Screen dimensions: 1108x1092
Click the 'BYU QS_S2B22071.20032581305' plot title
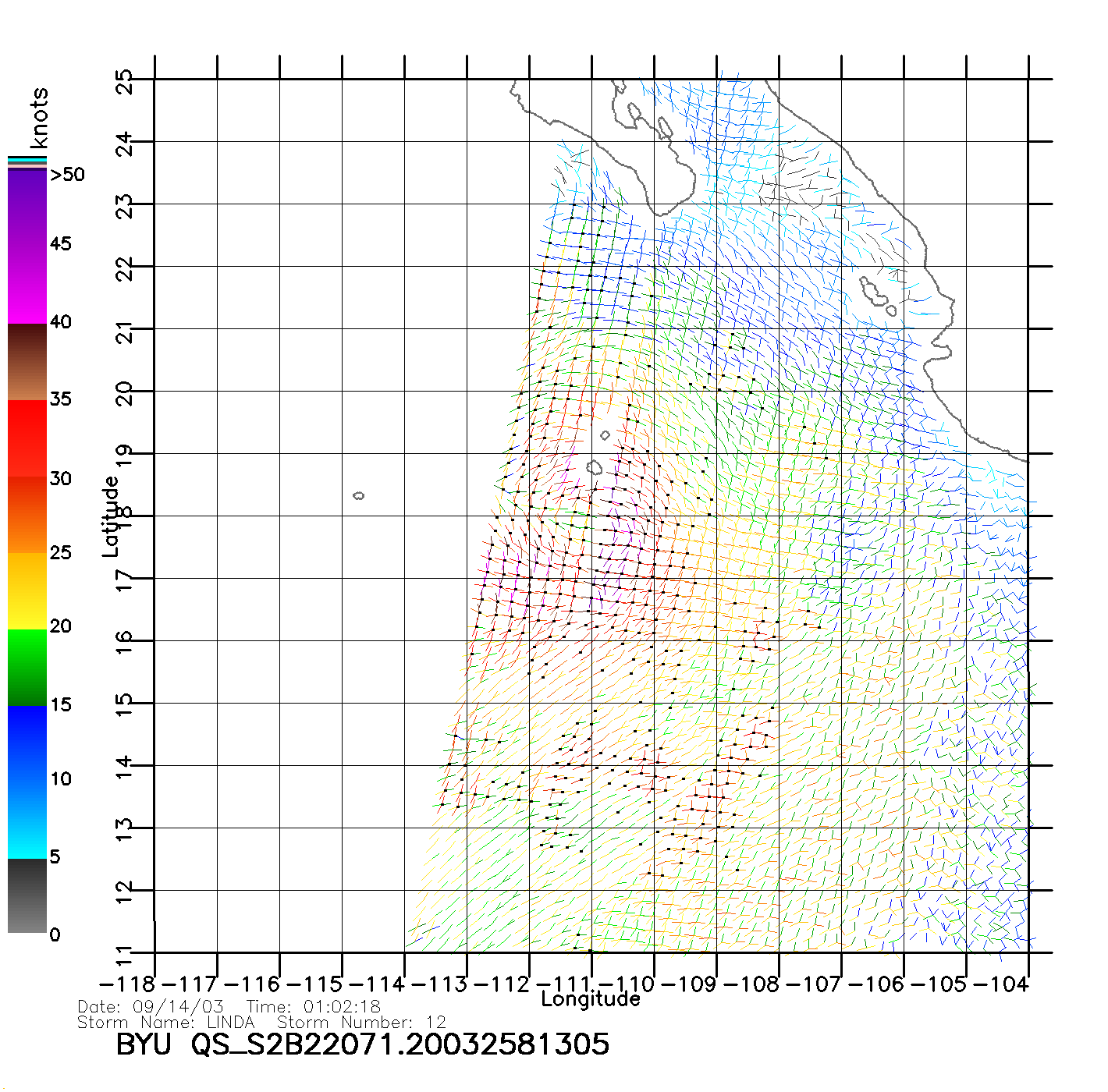point(362,1045)
